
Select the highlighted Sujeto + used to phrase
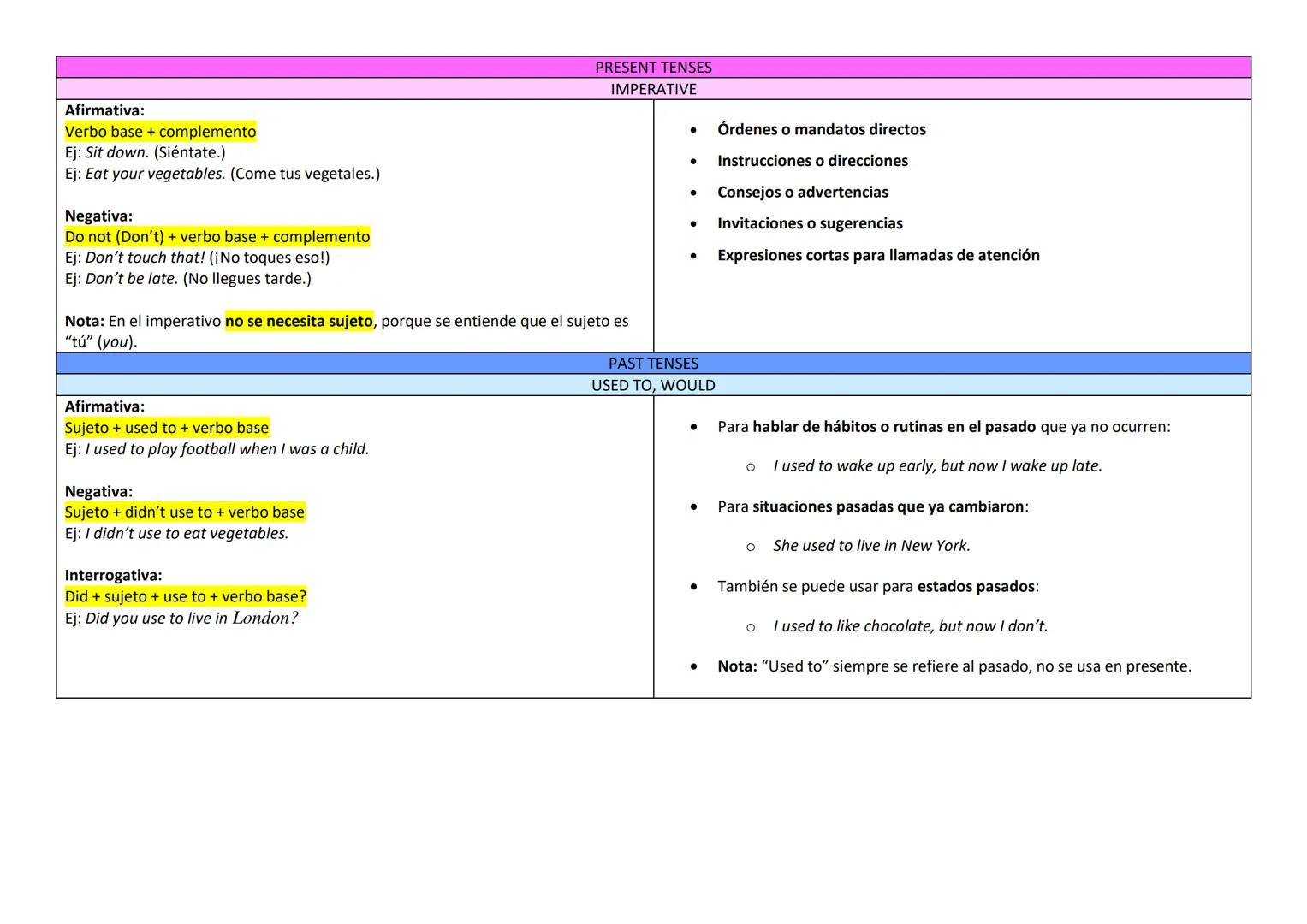(x=166, y=427)
